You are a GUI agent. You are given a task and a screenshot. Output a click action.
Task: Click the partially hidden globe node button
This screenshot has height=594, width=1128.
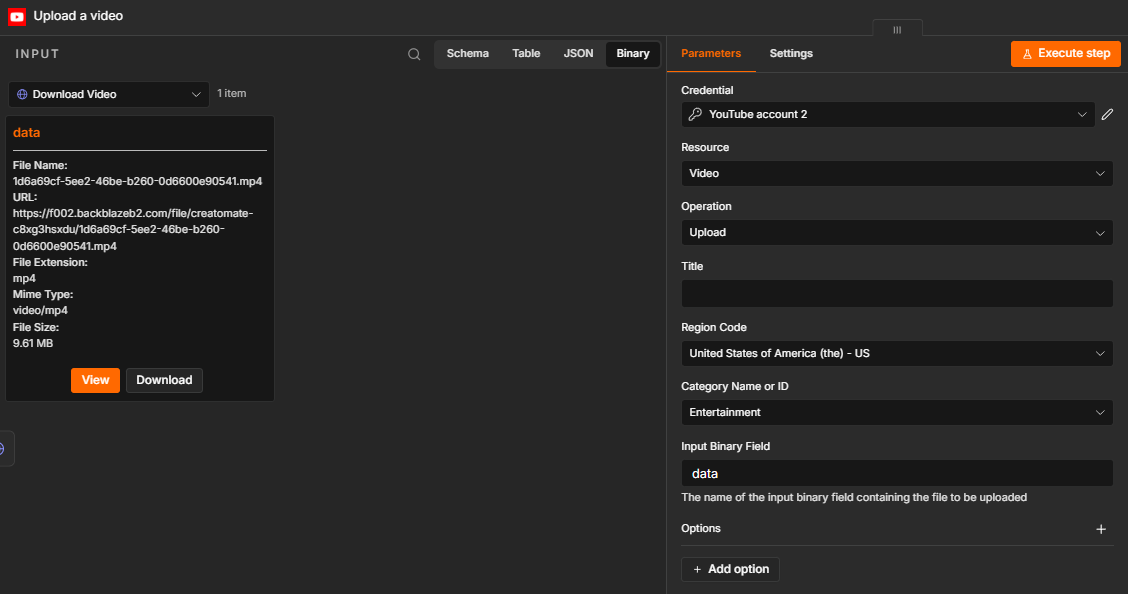coord(4,449)
